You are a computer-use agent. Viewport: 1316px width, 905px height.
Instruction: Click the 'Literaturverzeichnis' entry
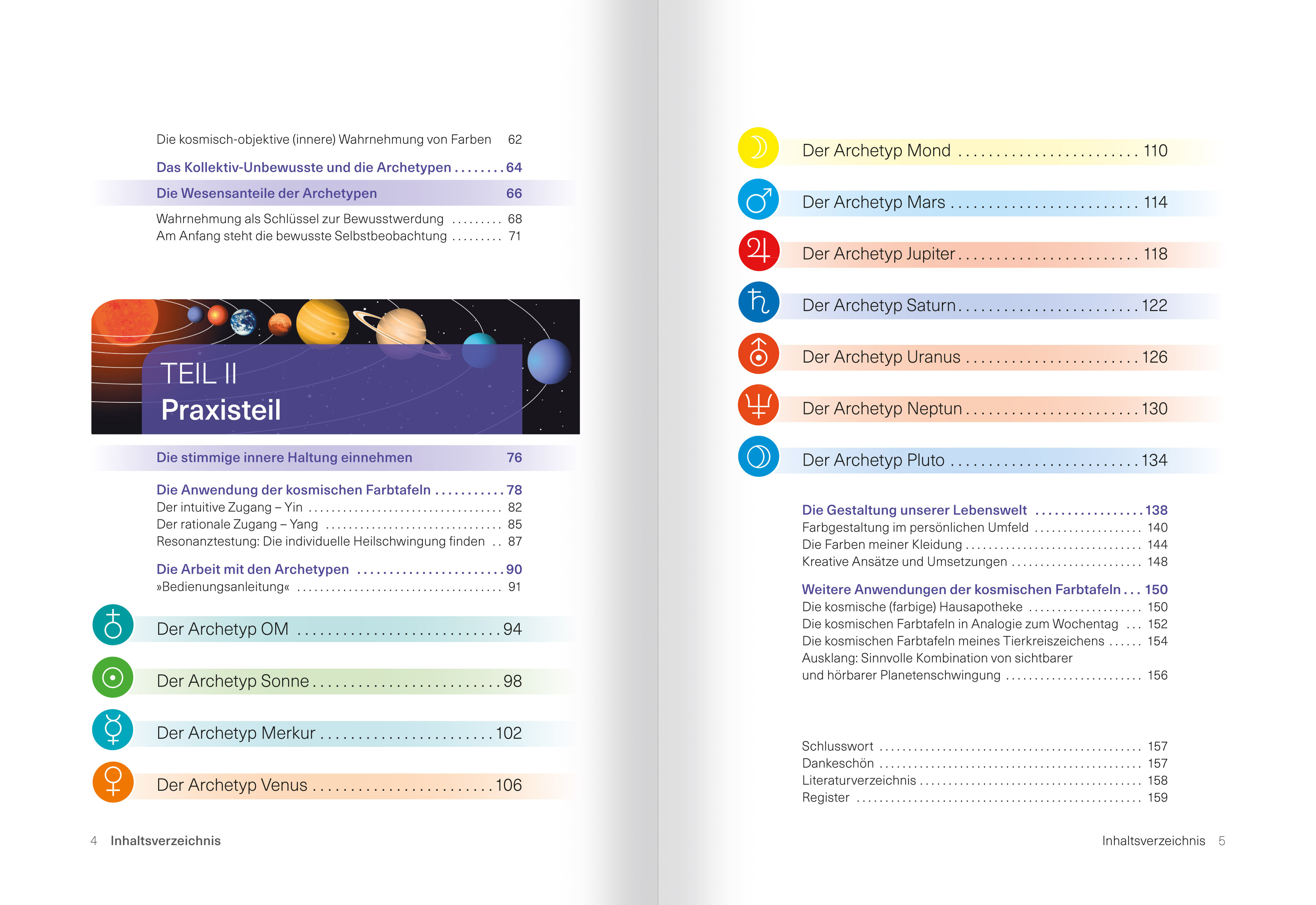point(858,781)
